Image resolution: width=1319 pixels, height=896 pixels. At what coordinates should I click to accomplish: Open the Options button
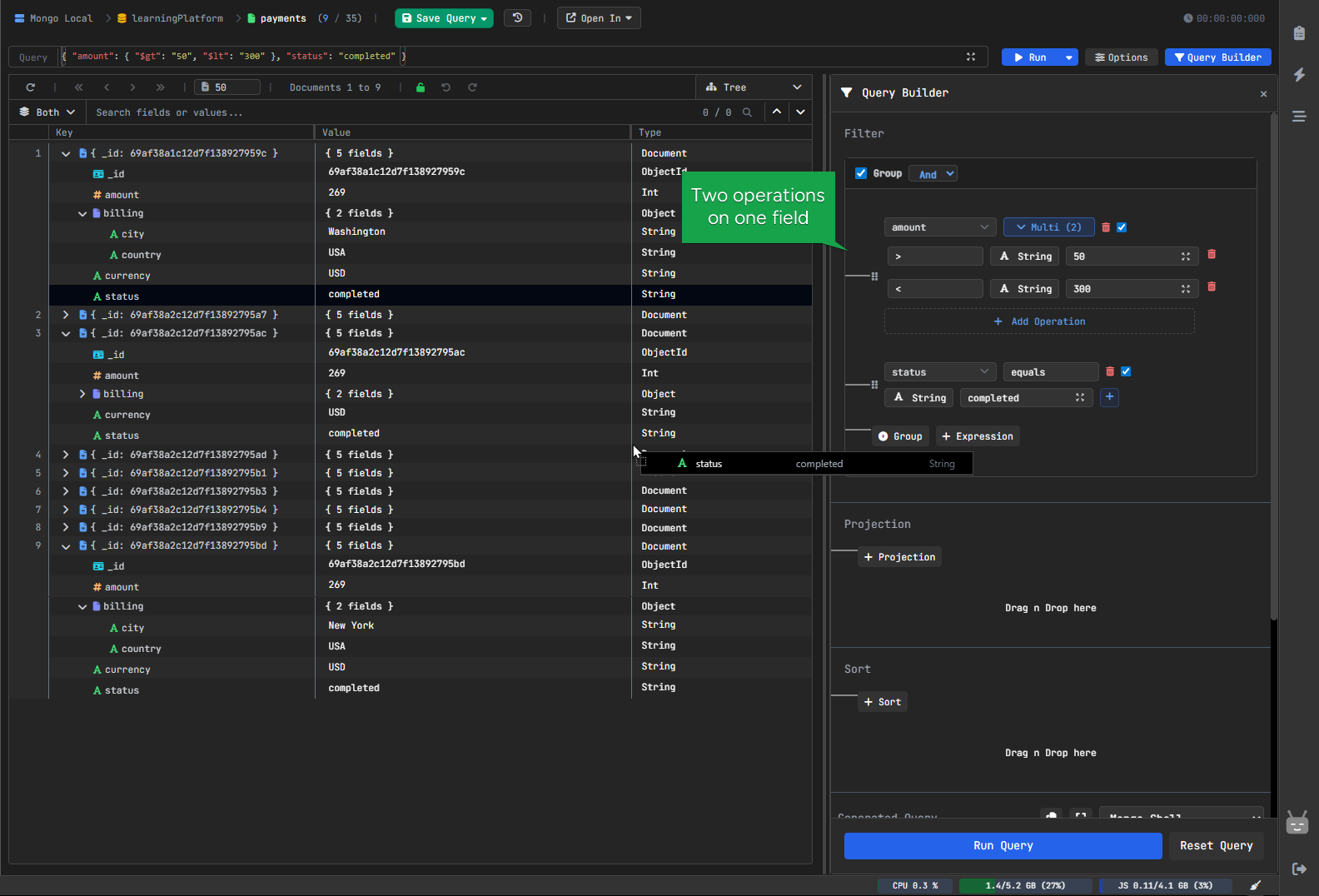(1121, 57)
